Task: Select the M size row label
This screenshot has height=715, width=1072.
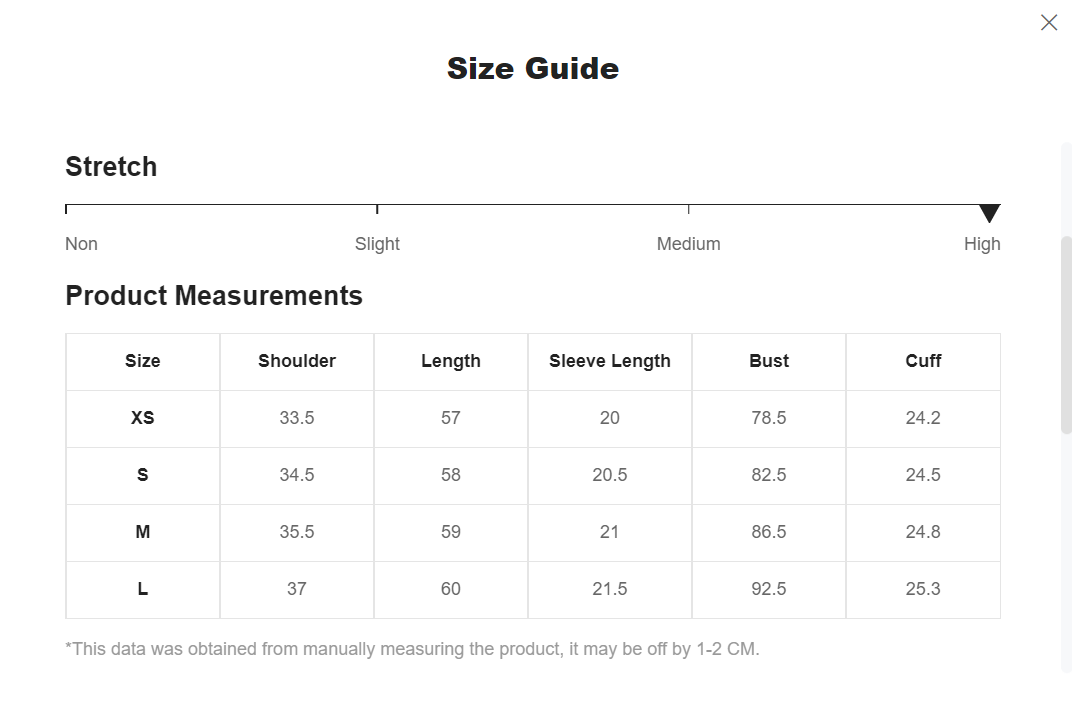Action: [x=143, y=532]
